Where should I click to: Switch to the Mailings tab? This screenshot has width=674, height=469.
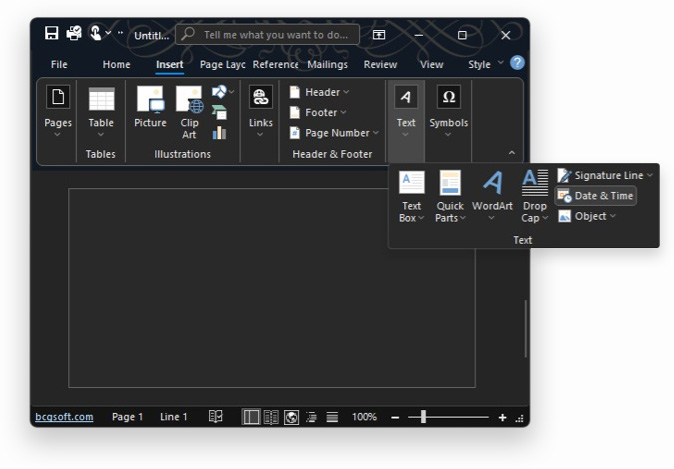point(328,64)
